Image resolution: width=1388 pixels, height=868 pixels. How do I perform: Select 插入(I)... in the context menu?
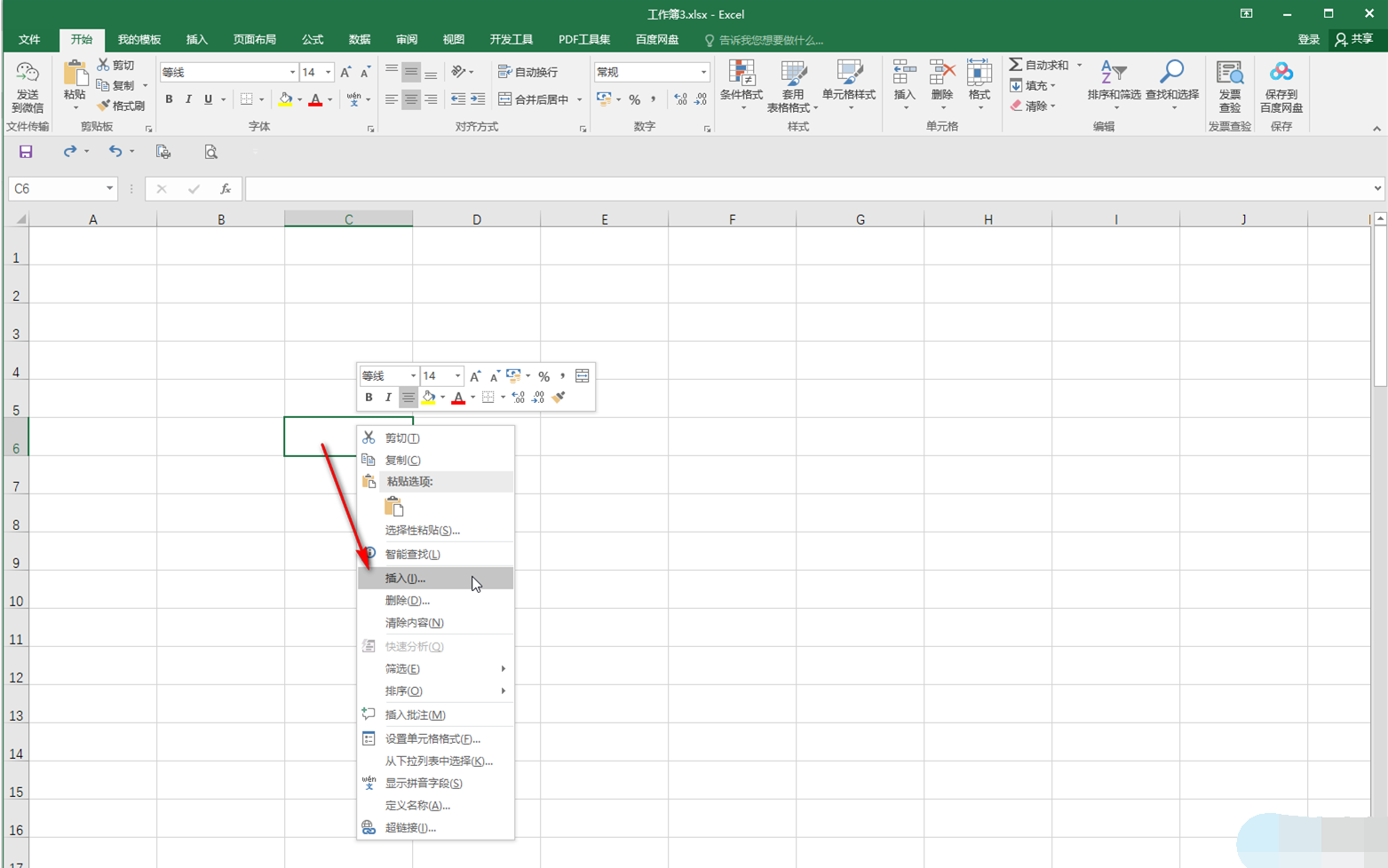pyautogui.click(x=406, y=579)
